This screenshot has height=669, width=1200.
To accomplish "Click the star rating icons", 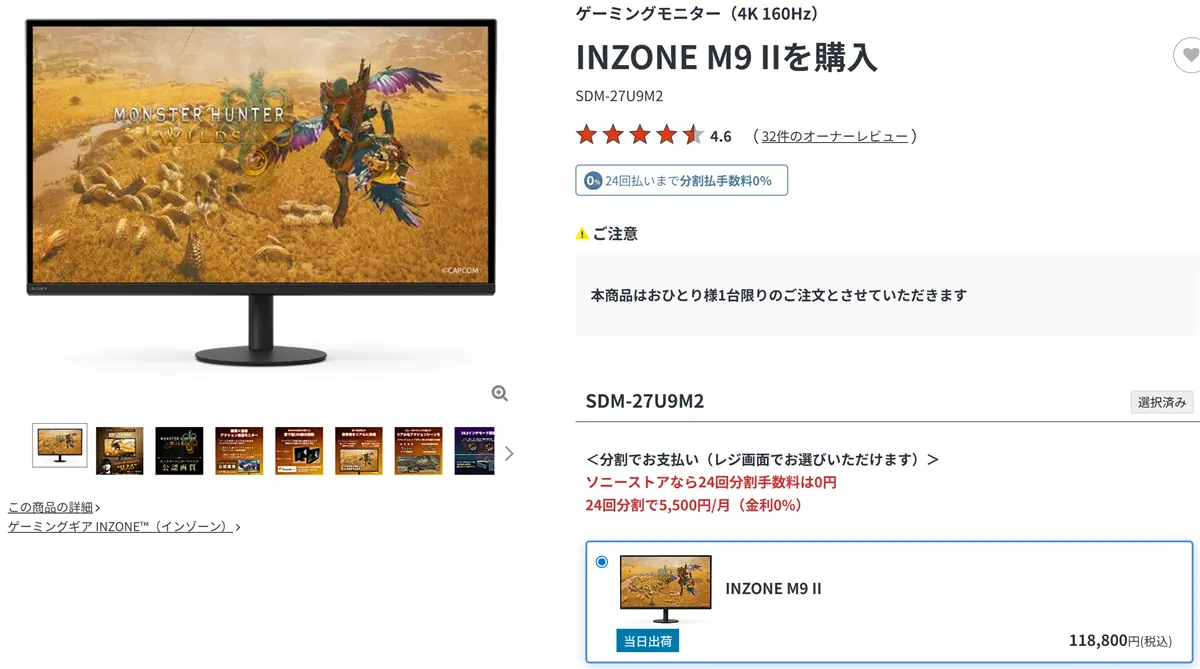I will pyautogui.click(x=640, y=135).
